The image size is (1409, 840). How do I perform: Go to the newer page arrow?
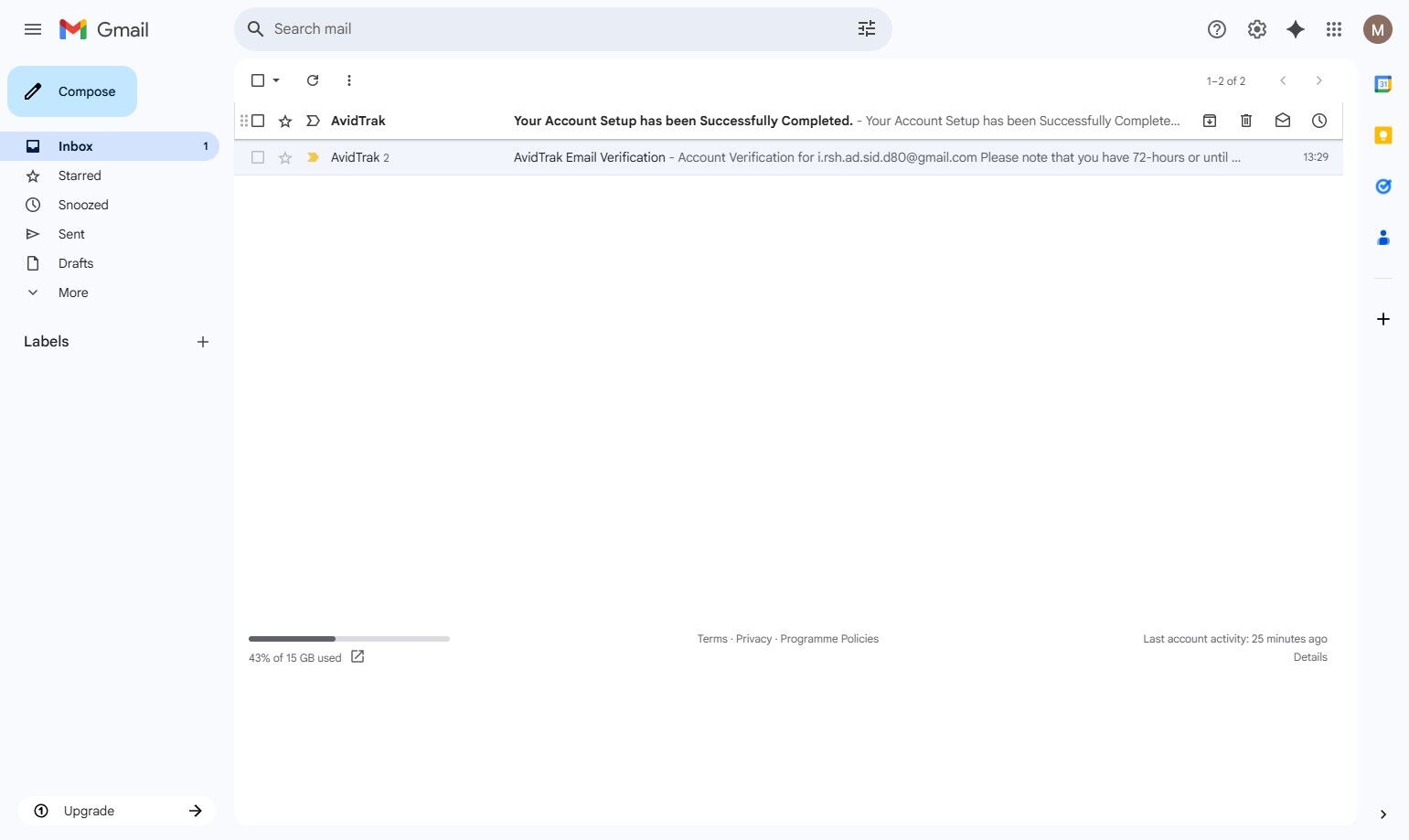(x=1283, y=80)
